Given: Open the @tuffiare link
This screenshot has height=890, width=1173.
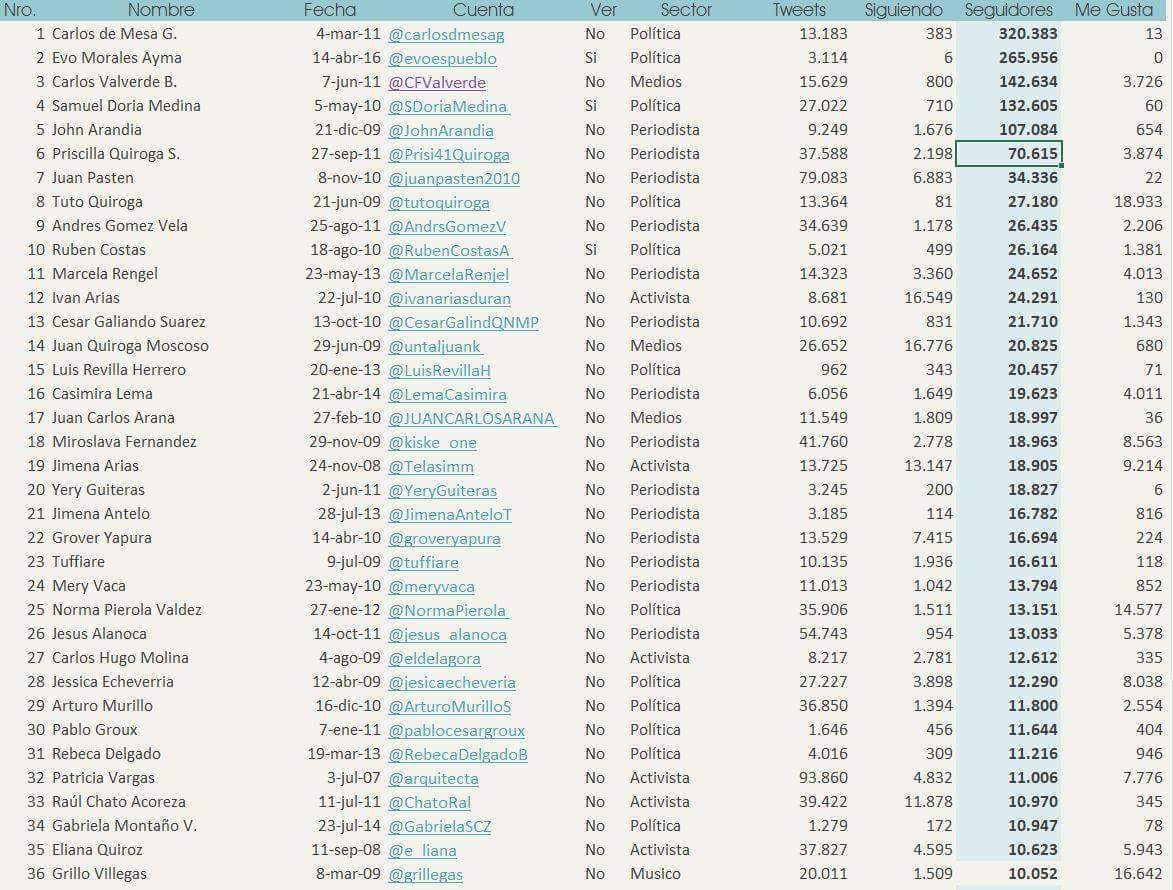Looking at the screenshot, I should [x=423, y=562].
